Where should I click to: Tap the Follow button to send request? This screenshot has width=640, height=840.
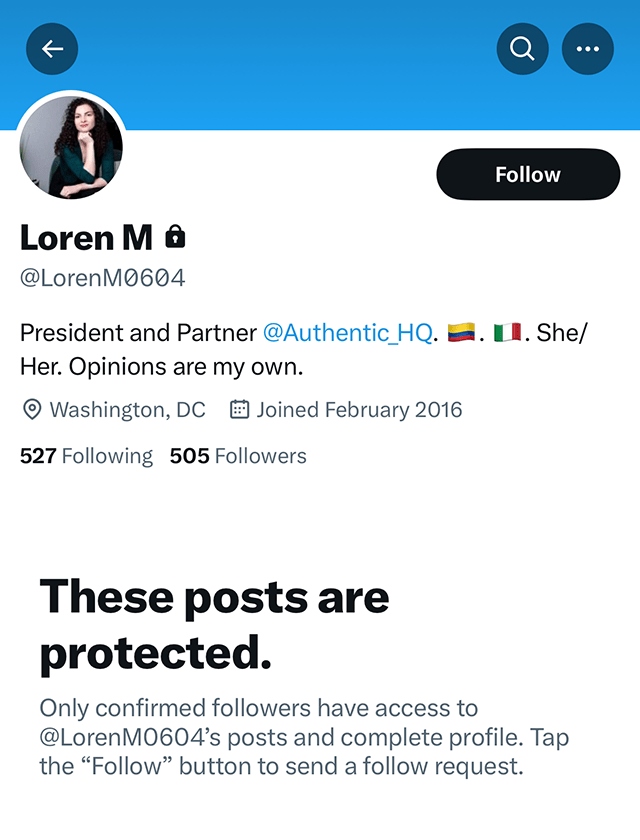point(527,173)
